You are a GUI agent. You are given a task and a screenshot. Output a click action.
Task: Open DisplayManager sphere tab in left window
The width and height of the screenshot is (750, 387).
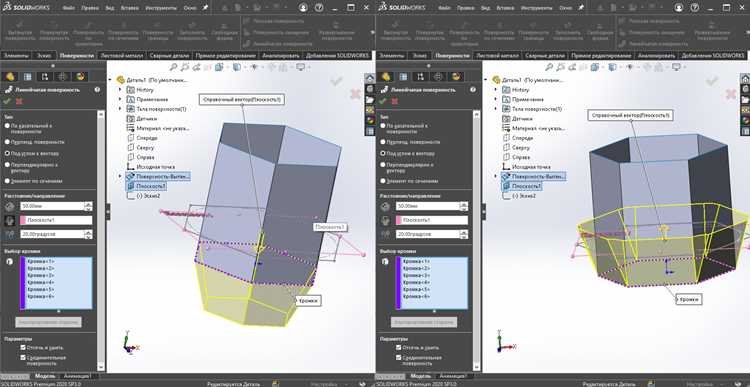(80, 77)
